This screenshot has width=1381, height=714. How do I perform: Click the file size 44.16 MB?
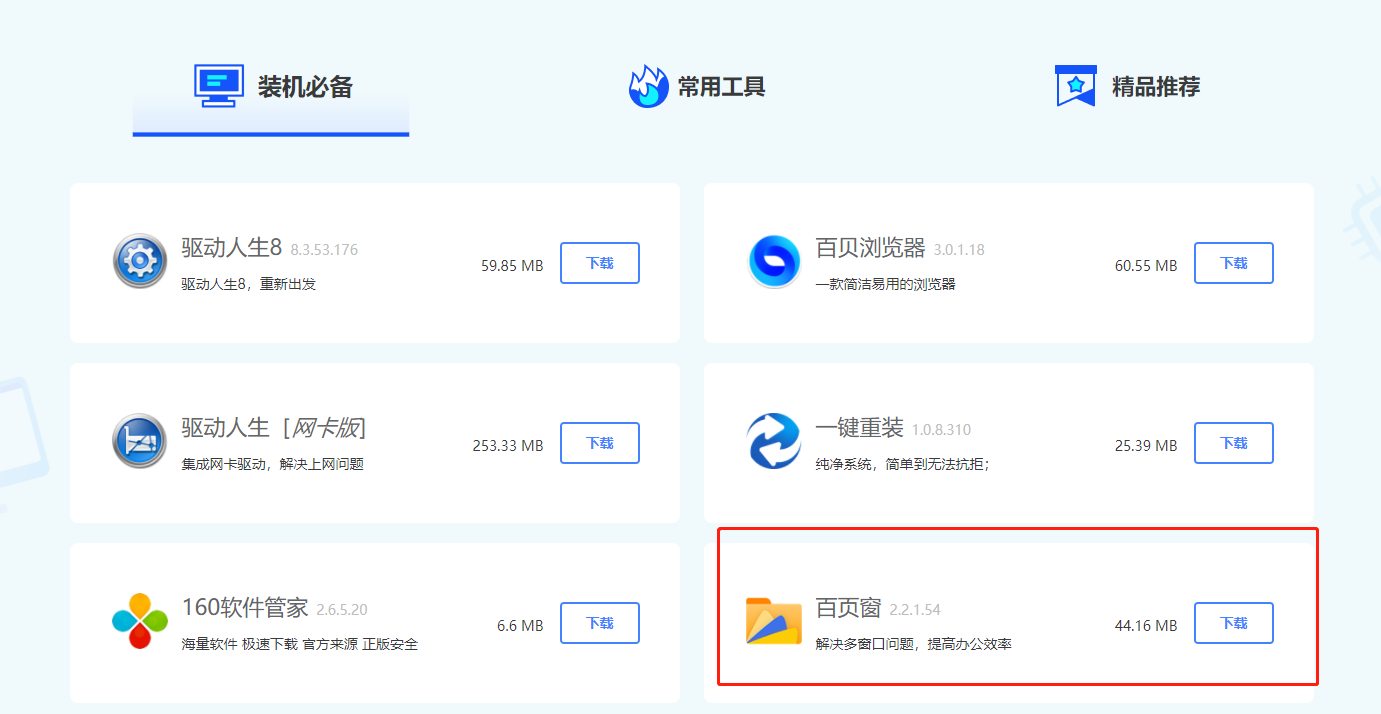[x=1146, y=626]
